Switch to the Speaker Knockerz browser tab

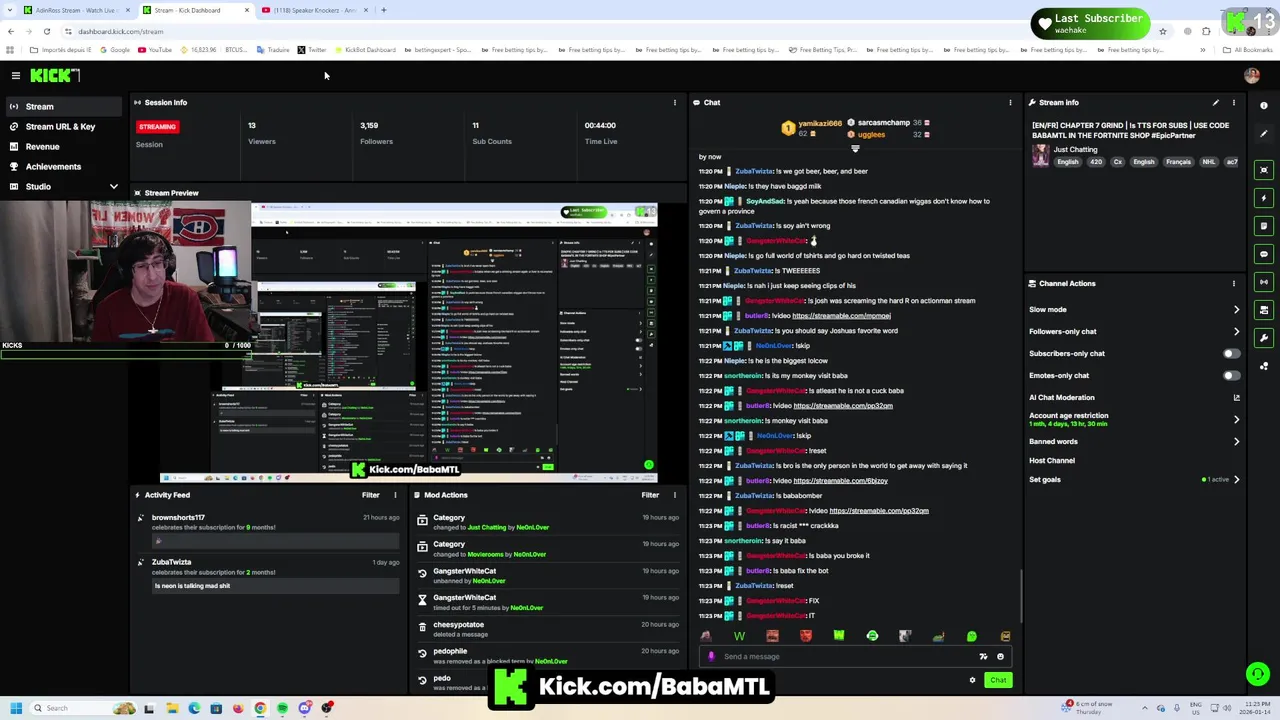315,10
